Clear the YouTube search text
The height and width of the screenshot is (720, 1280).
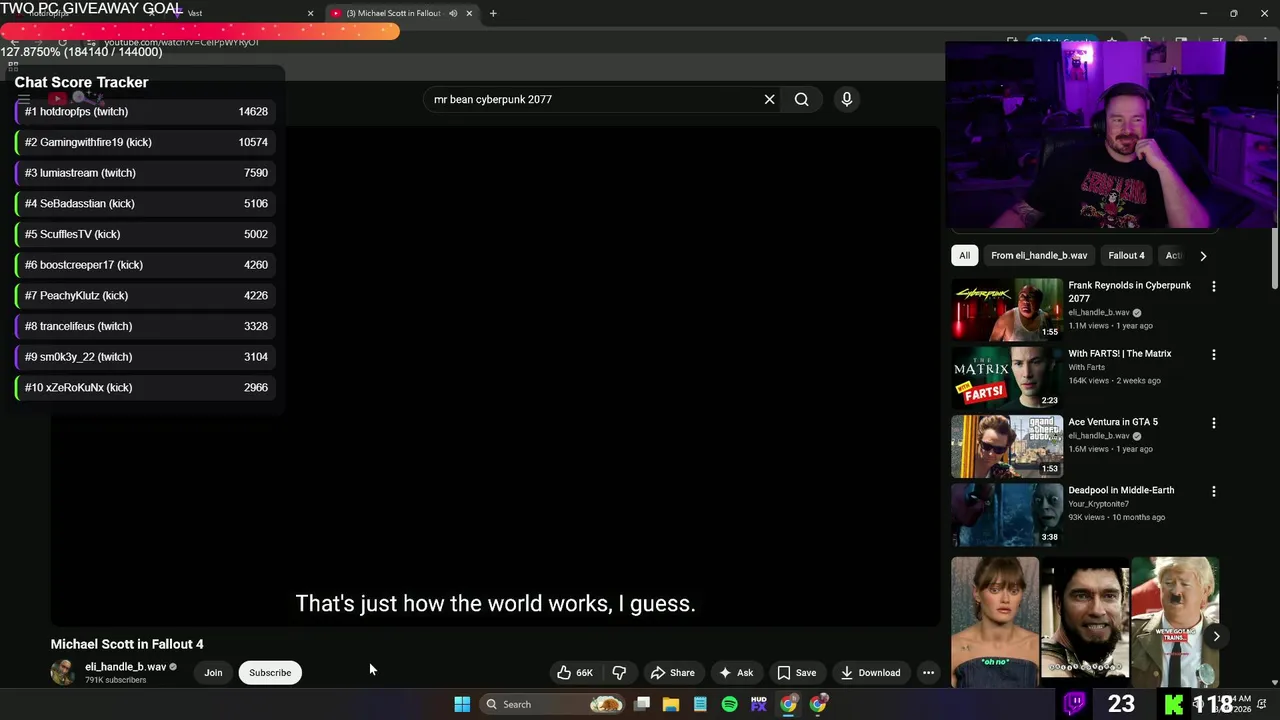[769, 99]
